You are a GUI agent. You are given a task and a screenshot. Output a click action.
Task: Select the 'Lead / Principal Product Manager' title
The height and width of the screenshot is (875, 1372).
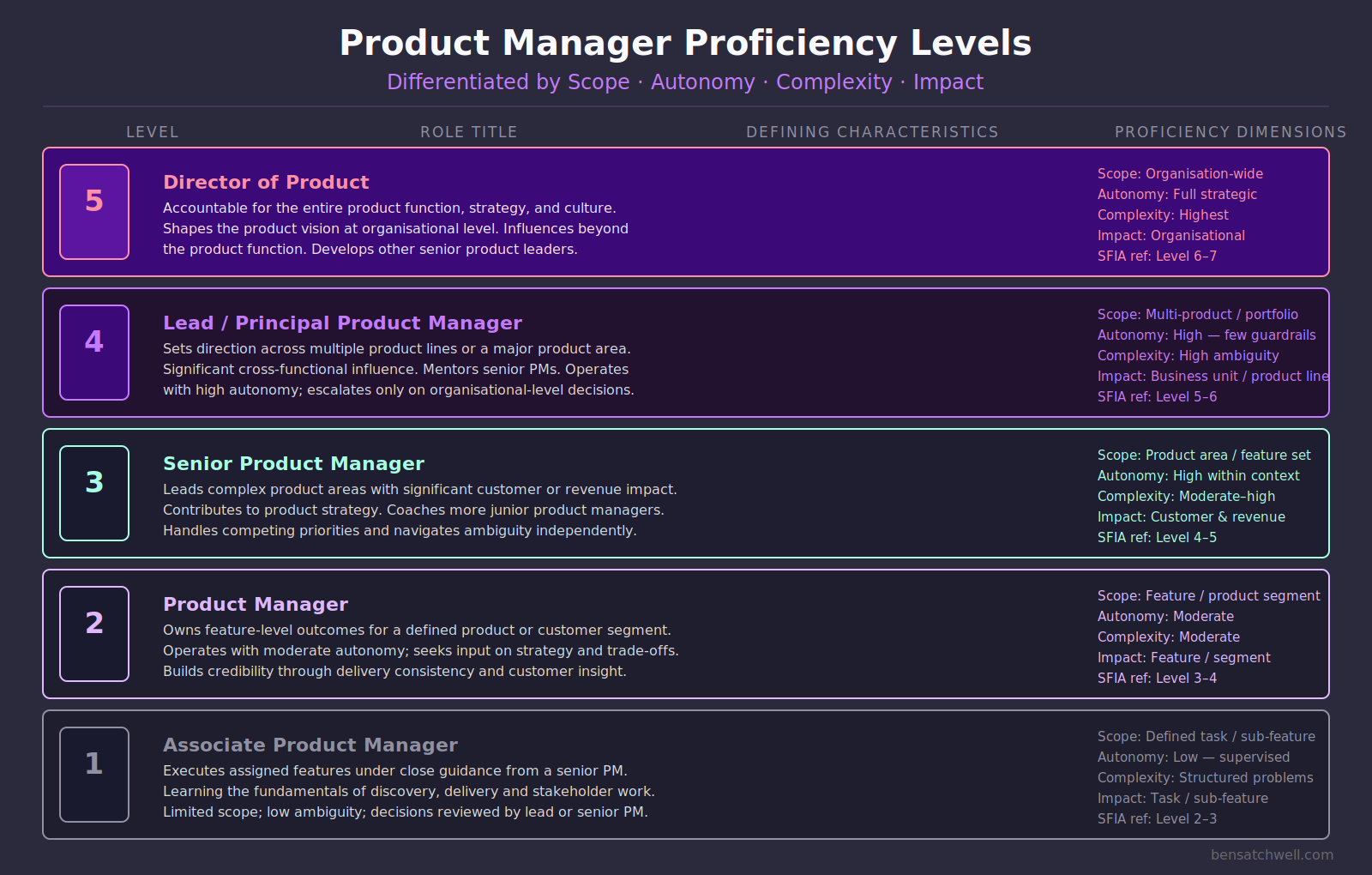tap(342, 323)
